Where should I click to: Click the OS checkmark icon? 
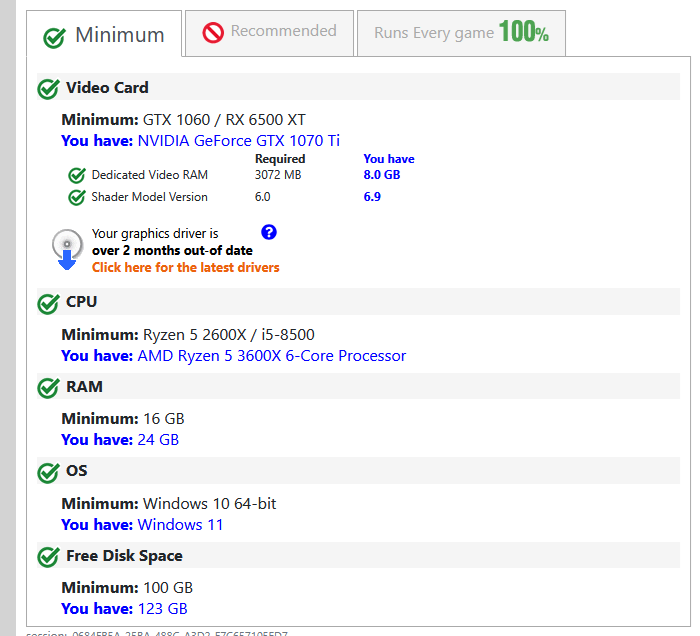coord(48,473)
